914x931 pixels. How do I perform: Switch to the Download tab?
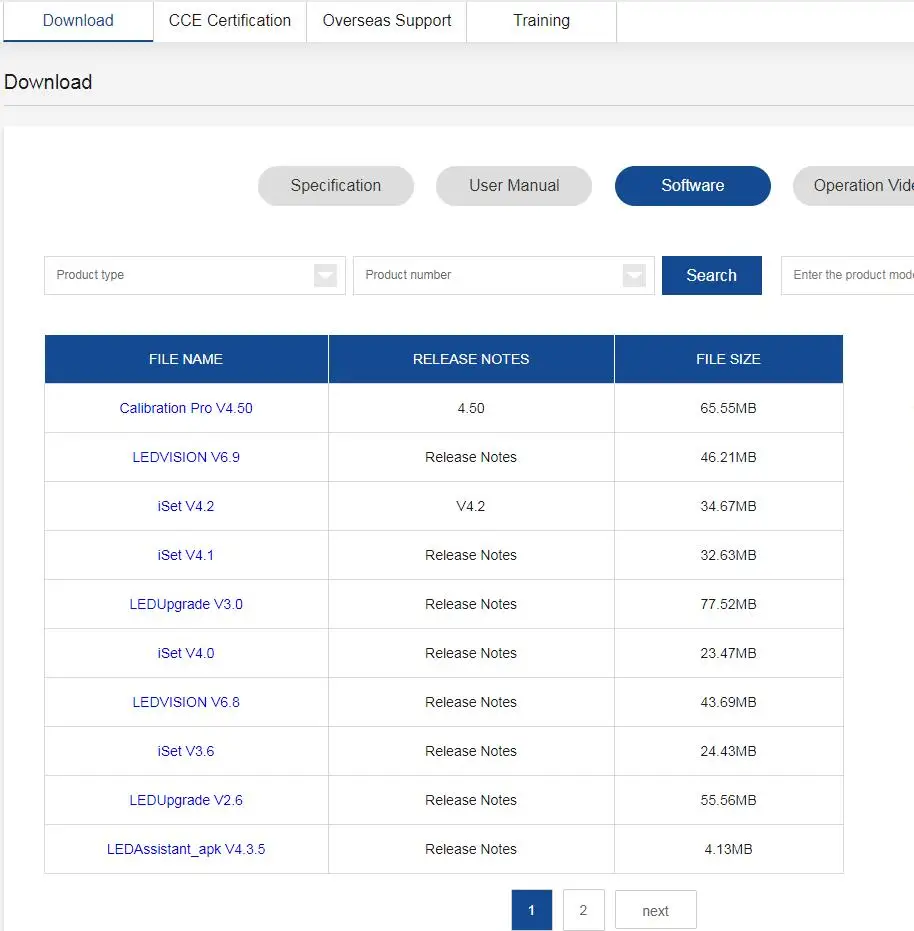point(78,21)
